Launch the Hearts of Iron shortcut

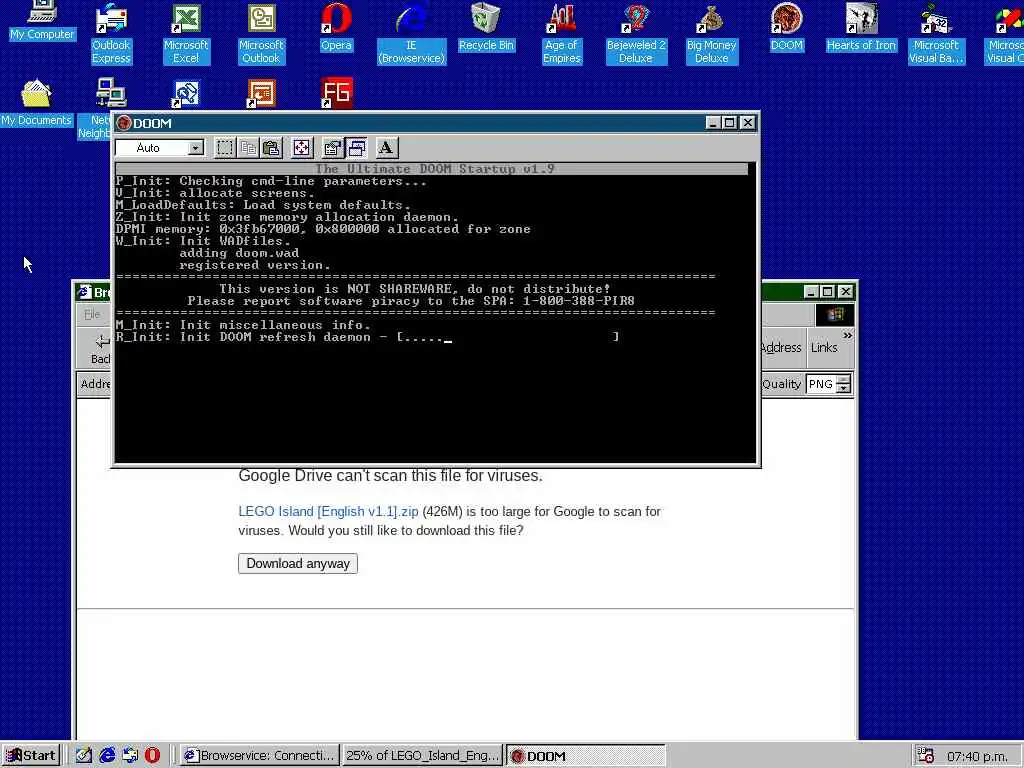coord(861,27)
